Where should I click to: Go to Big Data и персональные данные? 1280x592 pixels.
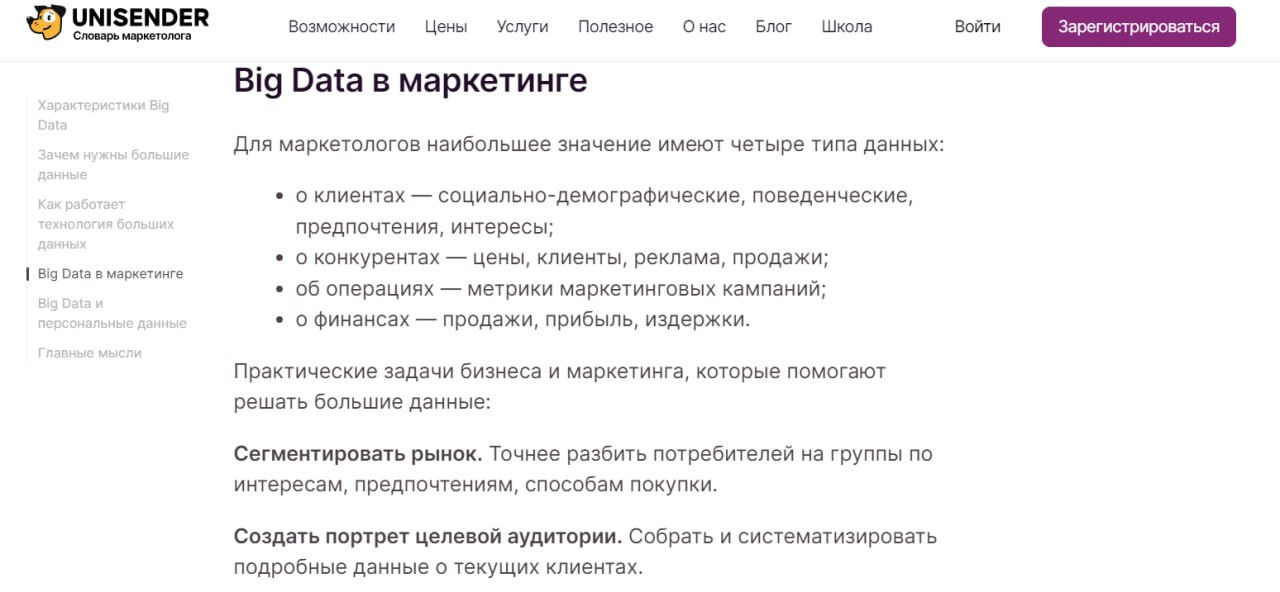pyautogui.click(x=112, y=313)
